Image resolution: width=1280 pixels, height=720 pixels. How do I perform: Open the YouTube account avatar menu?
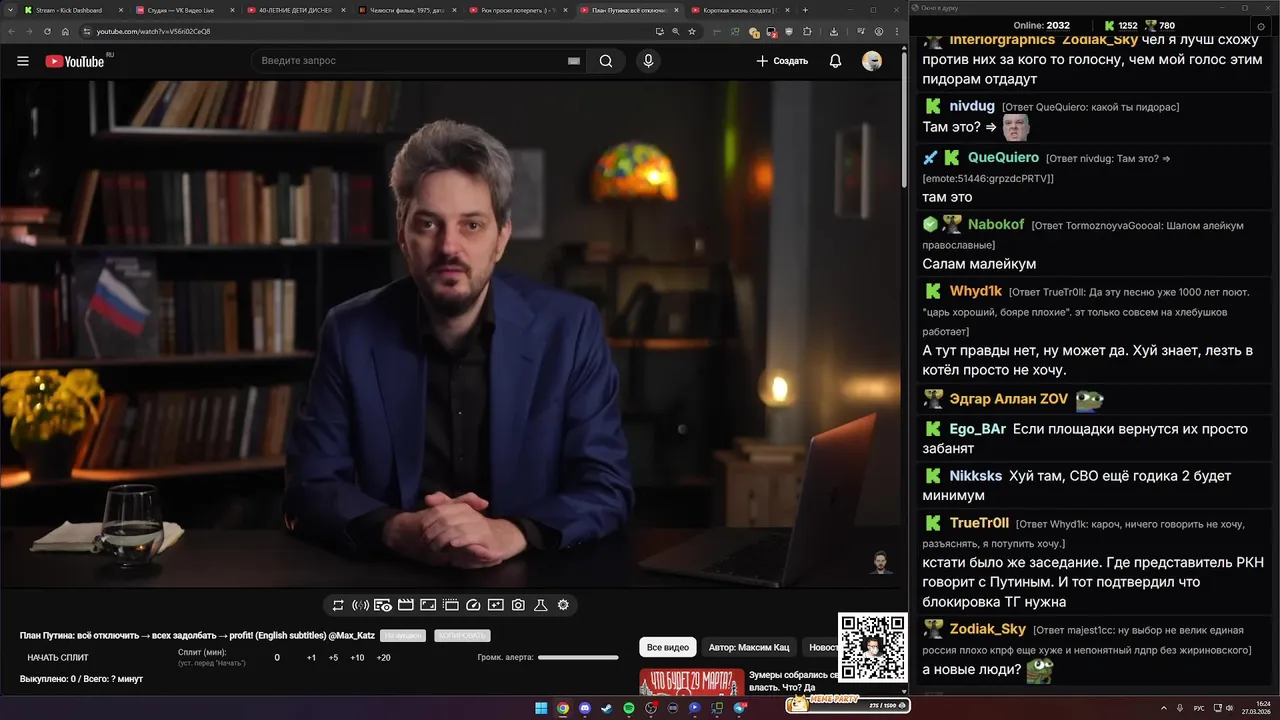(872, 61)
